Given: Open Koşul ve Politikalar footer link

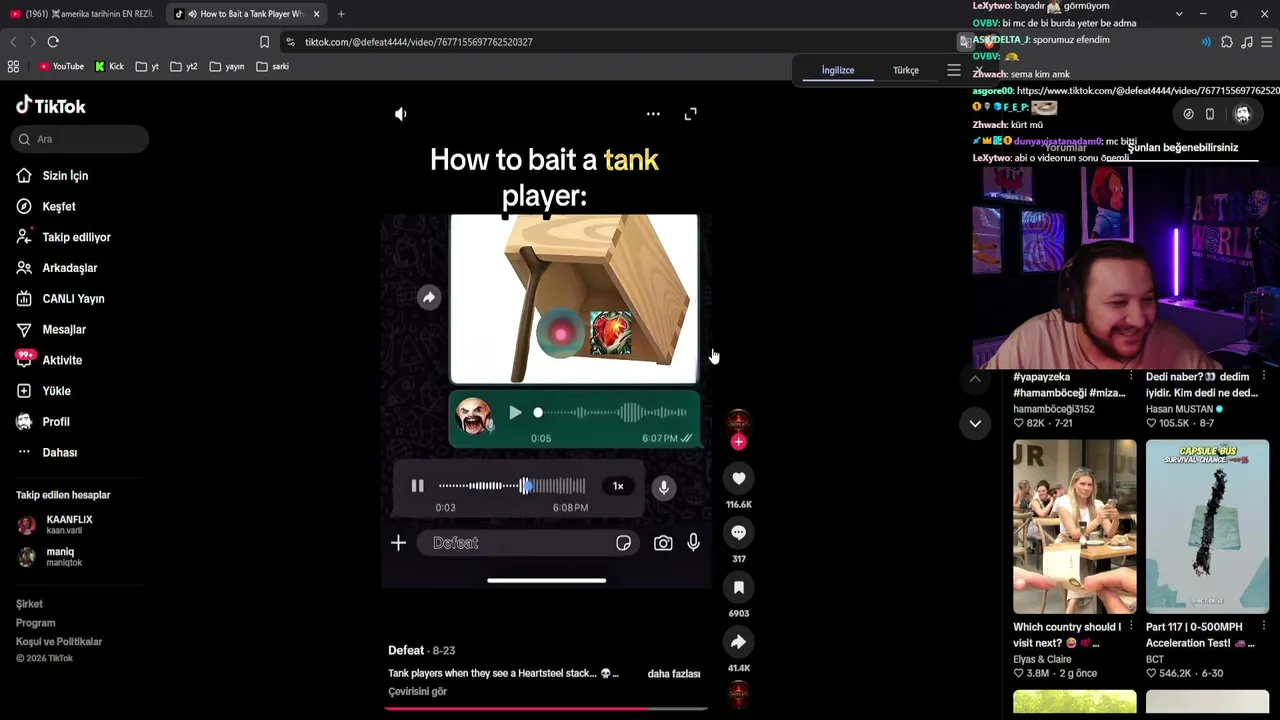Looking at the screenshot, I should pyautogui.click(x=59, y=642).
